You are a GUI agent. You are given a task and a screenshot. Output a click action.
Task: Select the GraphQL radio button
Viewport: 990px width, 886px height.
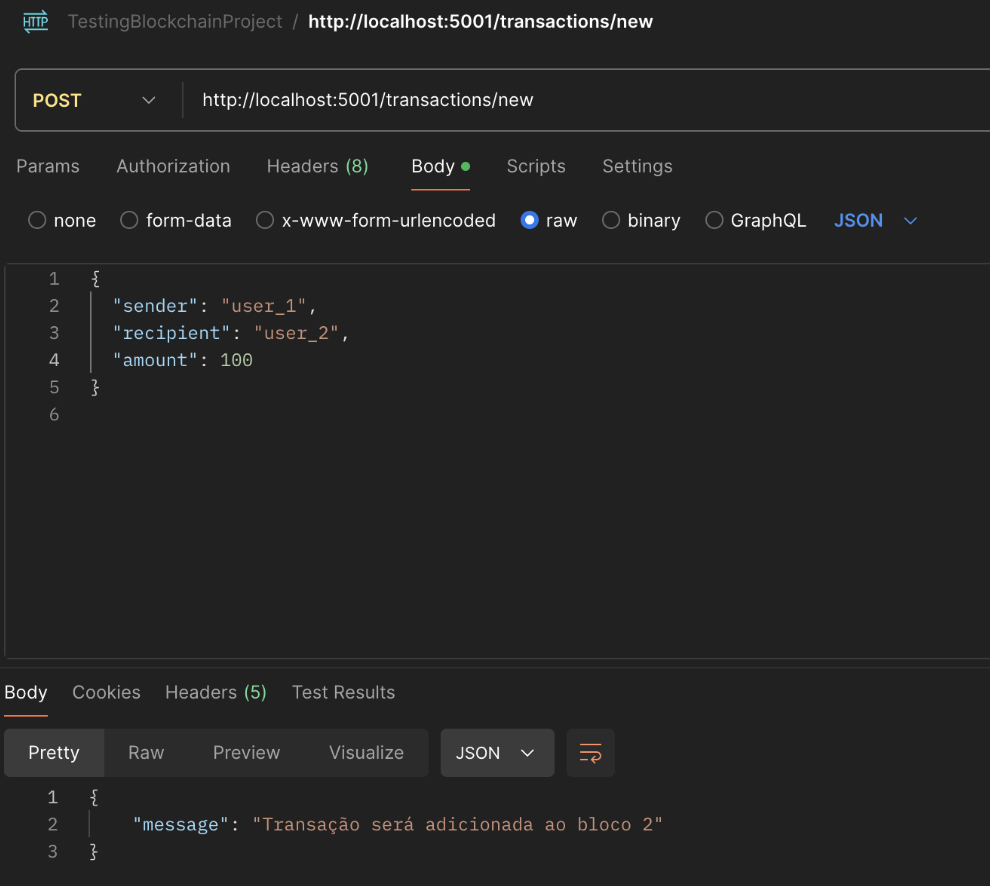pyautogui.click(x=714, y=220)
